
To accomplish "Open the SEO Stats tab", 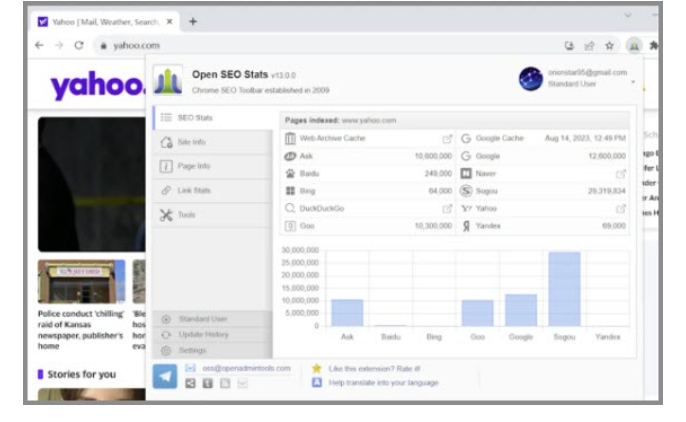I will coord(213,118).
